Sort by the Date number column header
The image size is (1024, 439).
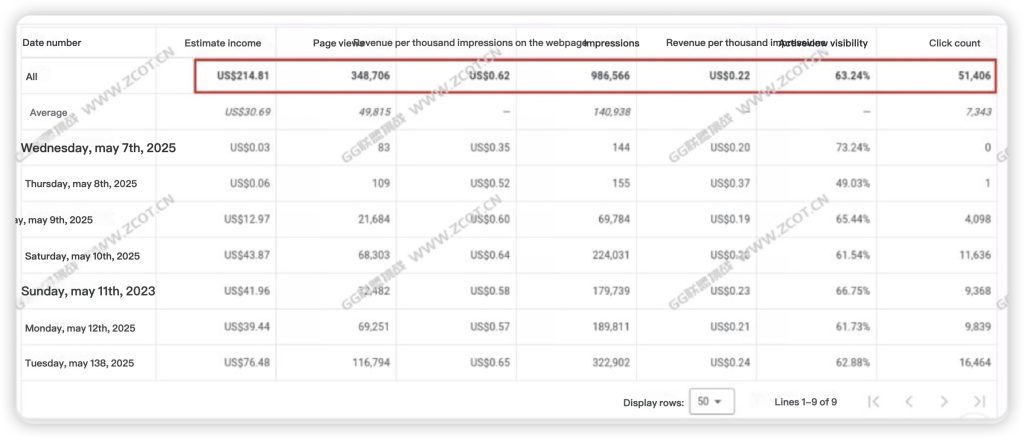click(x=52, y=43)
